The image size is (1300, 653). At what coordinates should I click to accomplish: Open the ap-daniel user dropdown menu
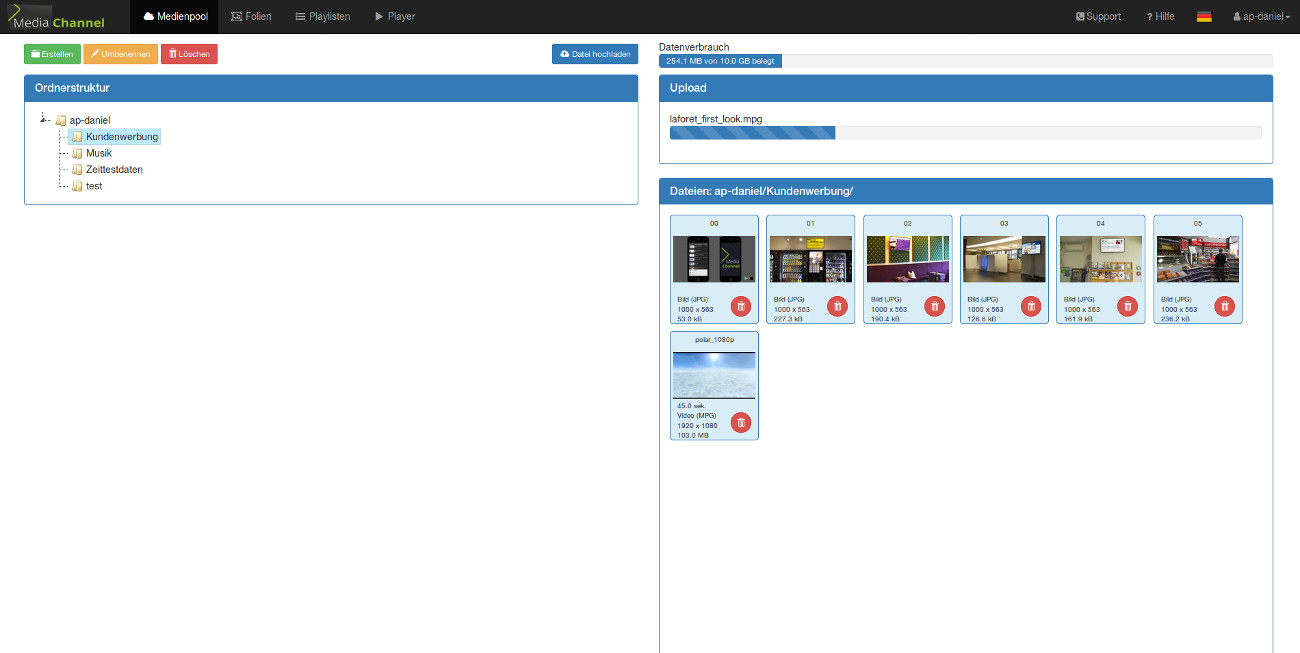(x=1261, y=17)
